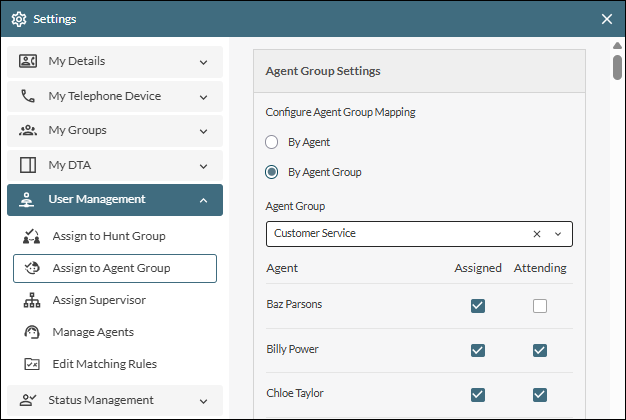
Task: Click the Manage Agents headset icon
Action: (x=31, y=332)
